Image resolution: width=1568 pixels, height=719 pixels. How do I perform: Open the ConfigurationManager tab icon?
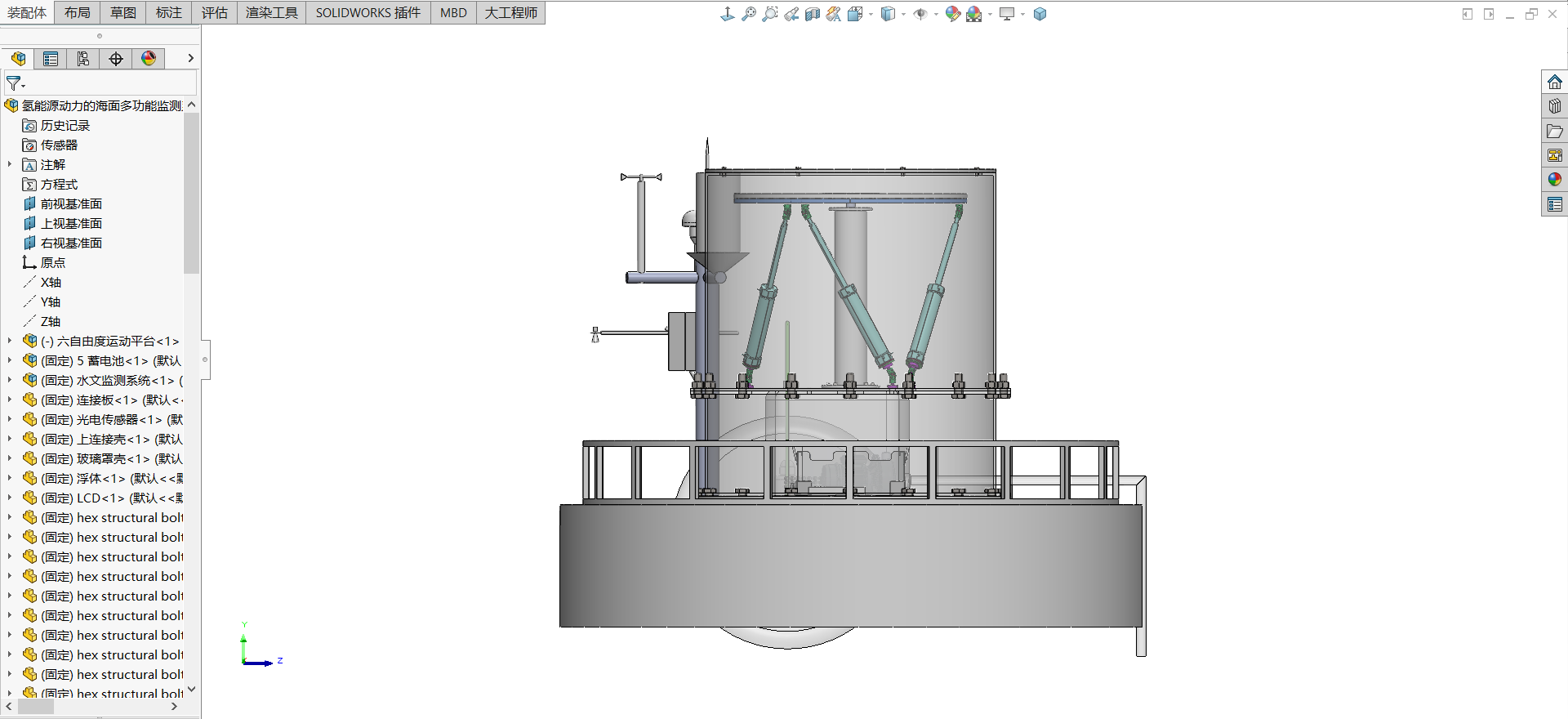(x=83, y=59)
